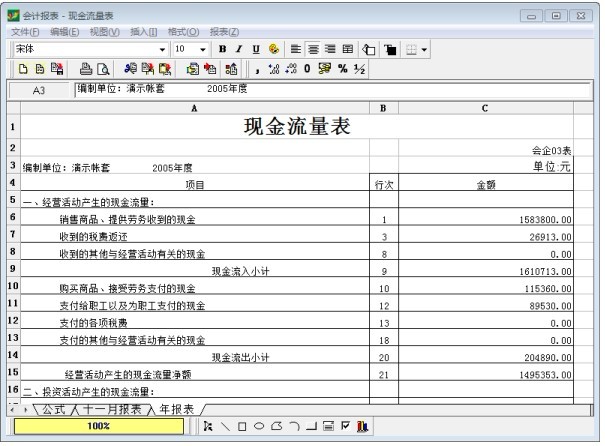The height and width of the screenshot is (446, 605).
Task: Click the yellow 100% zoom indicator
Action: click(99, 426)
